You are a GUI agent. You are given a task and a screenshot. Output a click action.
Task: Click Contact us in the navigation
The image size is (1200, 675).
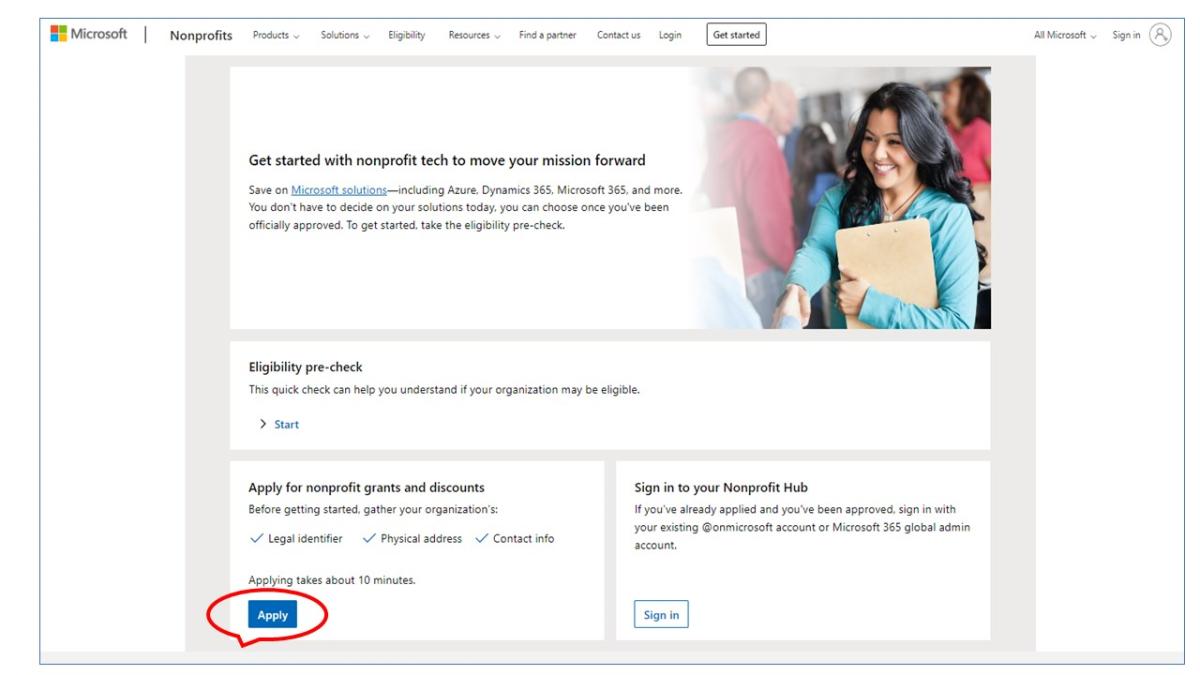point(618,33)
